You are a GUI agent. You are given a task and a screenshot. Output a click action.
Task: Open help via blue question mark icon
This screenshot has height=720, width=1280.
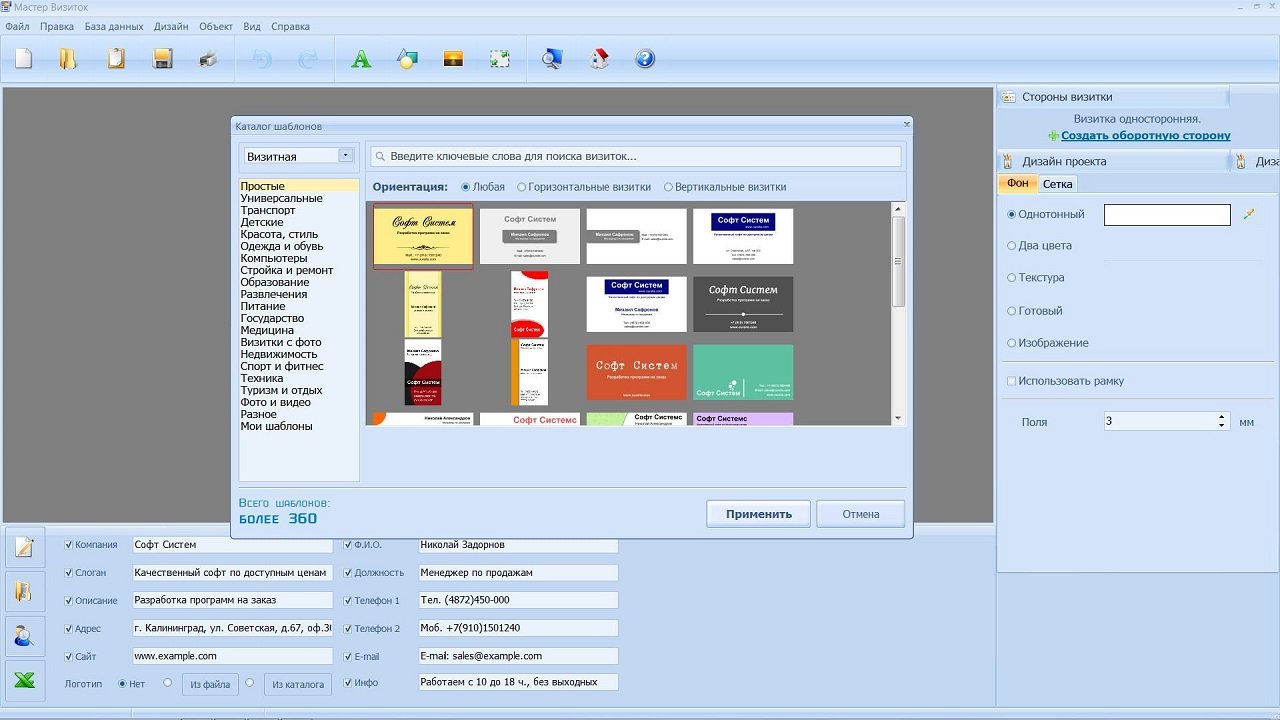pyautogui.click(x=645, y=59)
